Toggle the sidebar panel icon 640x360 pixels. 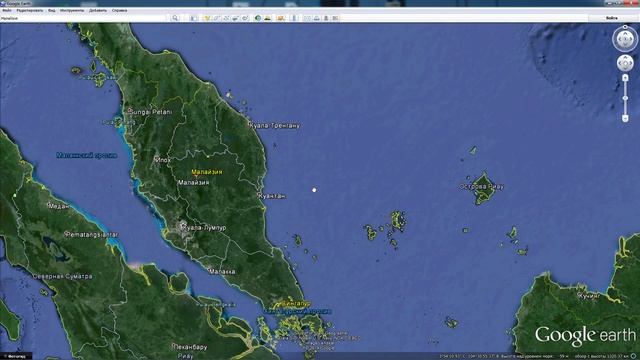[193, 18]
